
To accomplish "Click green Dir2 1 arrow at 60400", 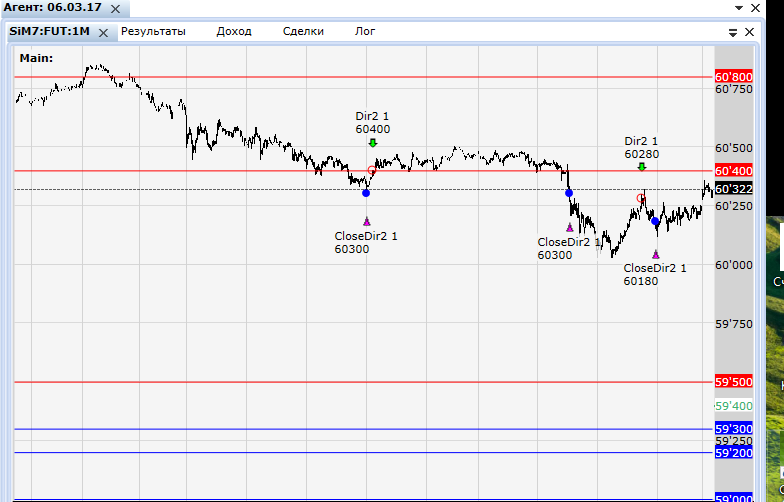I will [372, 143].
